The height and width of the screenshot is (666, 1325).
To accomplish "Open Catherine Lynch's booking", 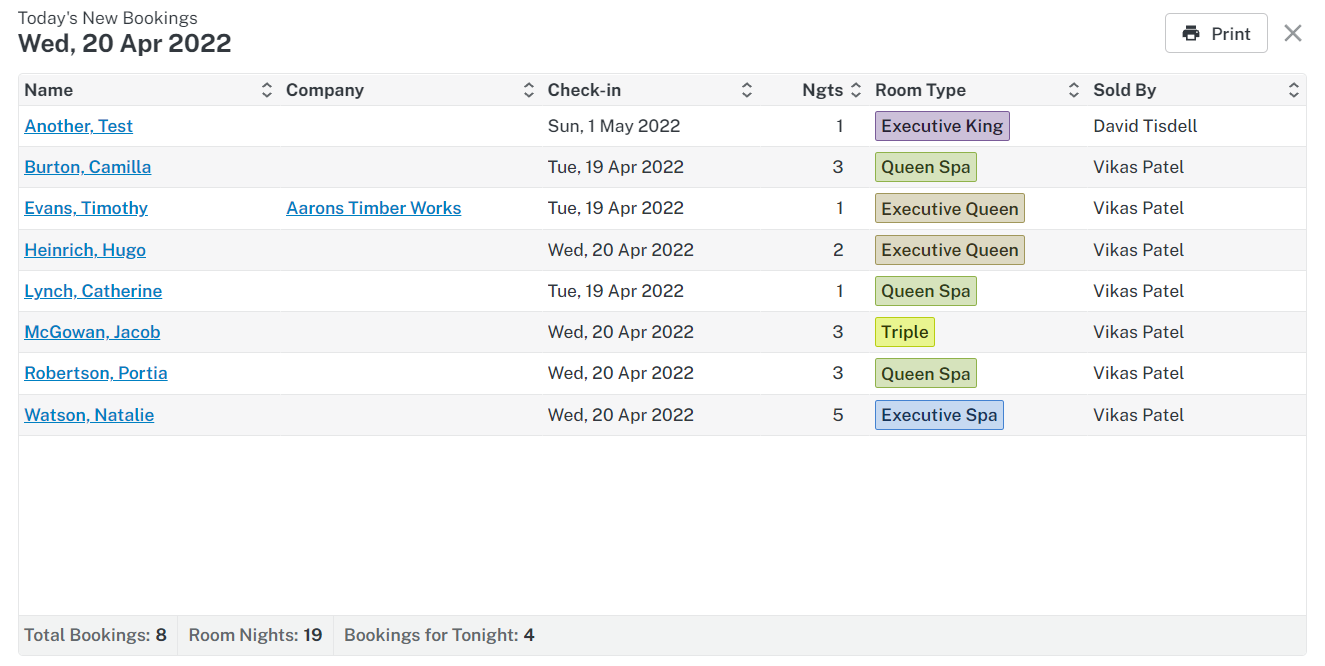I will tap(93, 291).
